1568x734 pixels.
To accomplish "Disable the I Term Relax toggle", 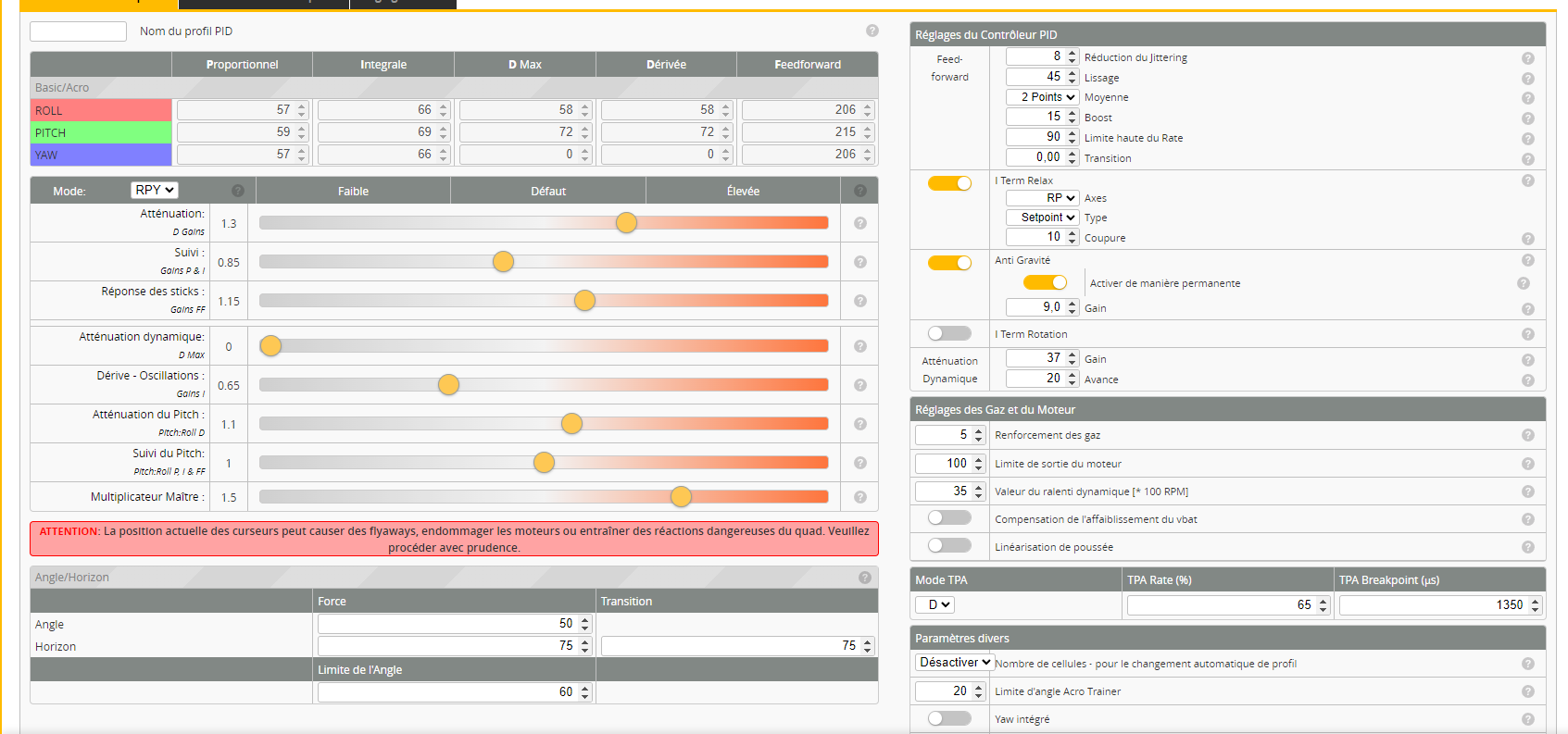I will (x=949, y=183).
